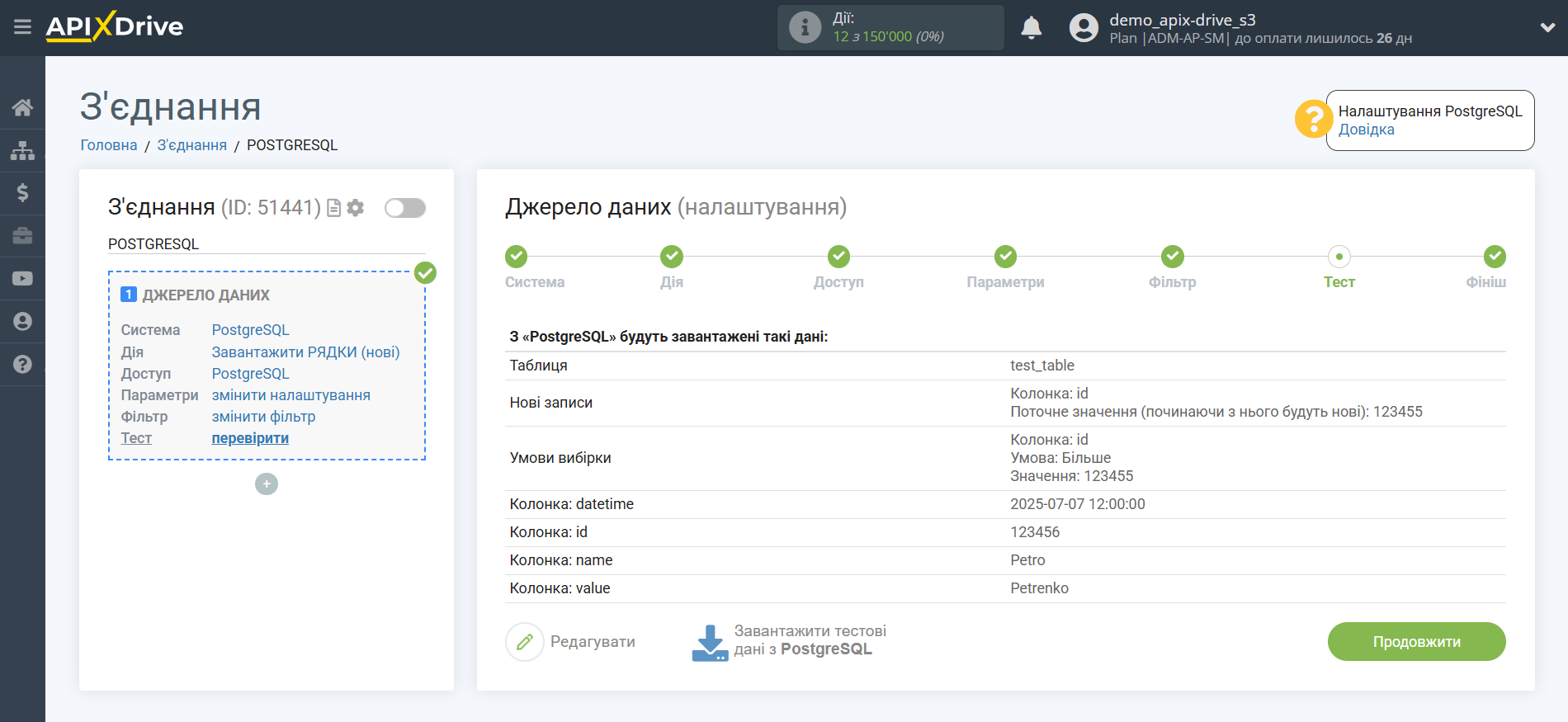Click the Колонка: datetime label
The image size is (1568, 722).
[x=572, y=504]
